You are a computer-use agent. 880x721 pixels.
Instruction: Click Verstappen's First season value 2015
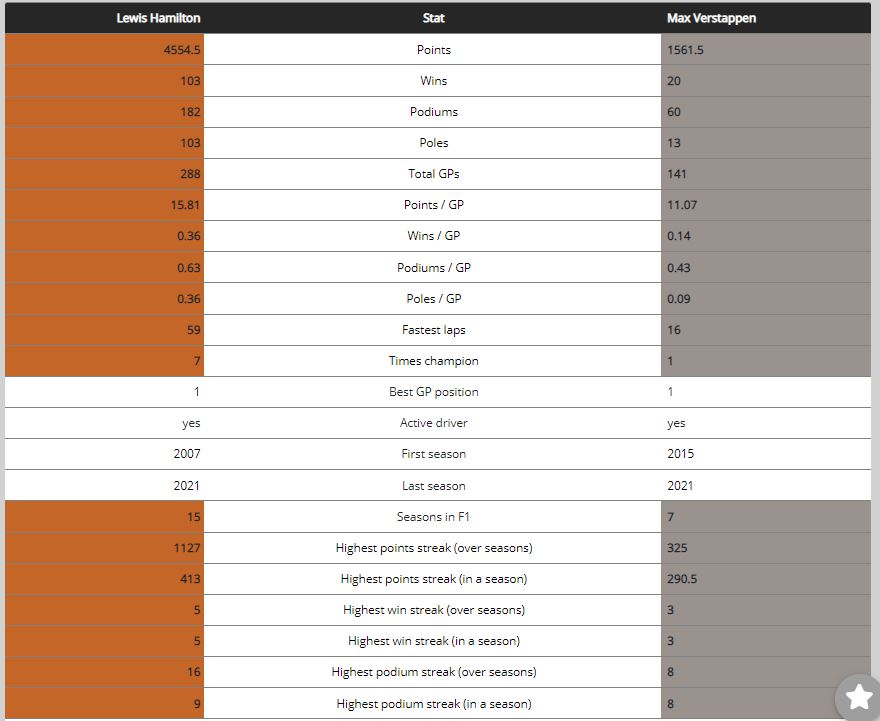click(x=680, y=453)
